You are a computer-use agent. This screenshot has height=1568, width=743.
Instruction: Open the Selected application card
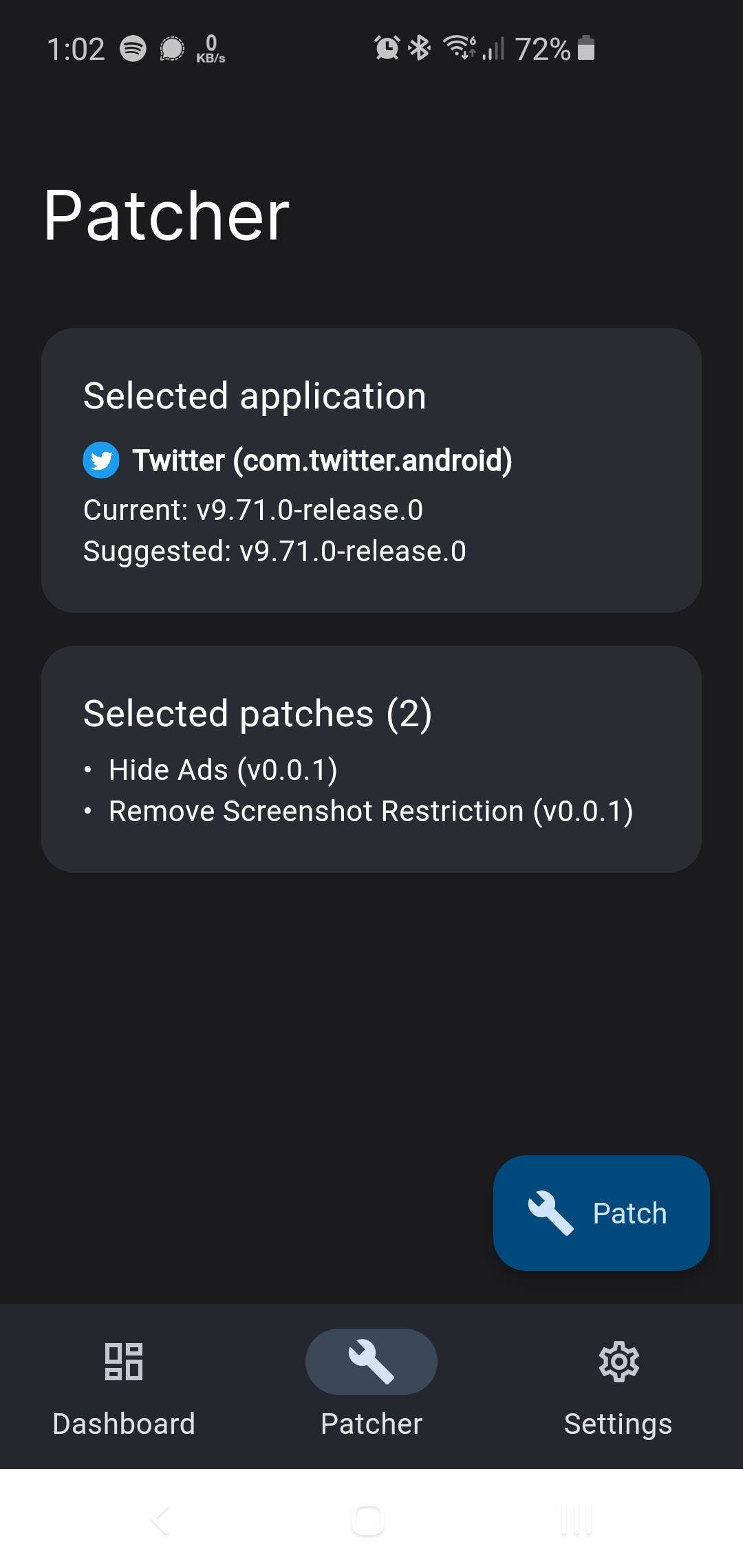click(371, 471)
